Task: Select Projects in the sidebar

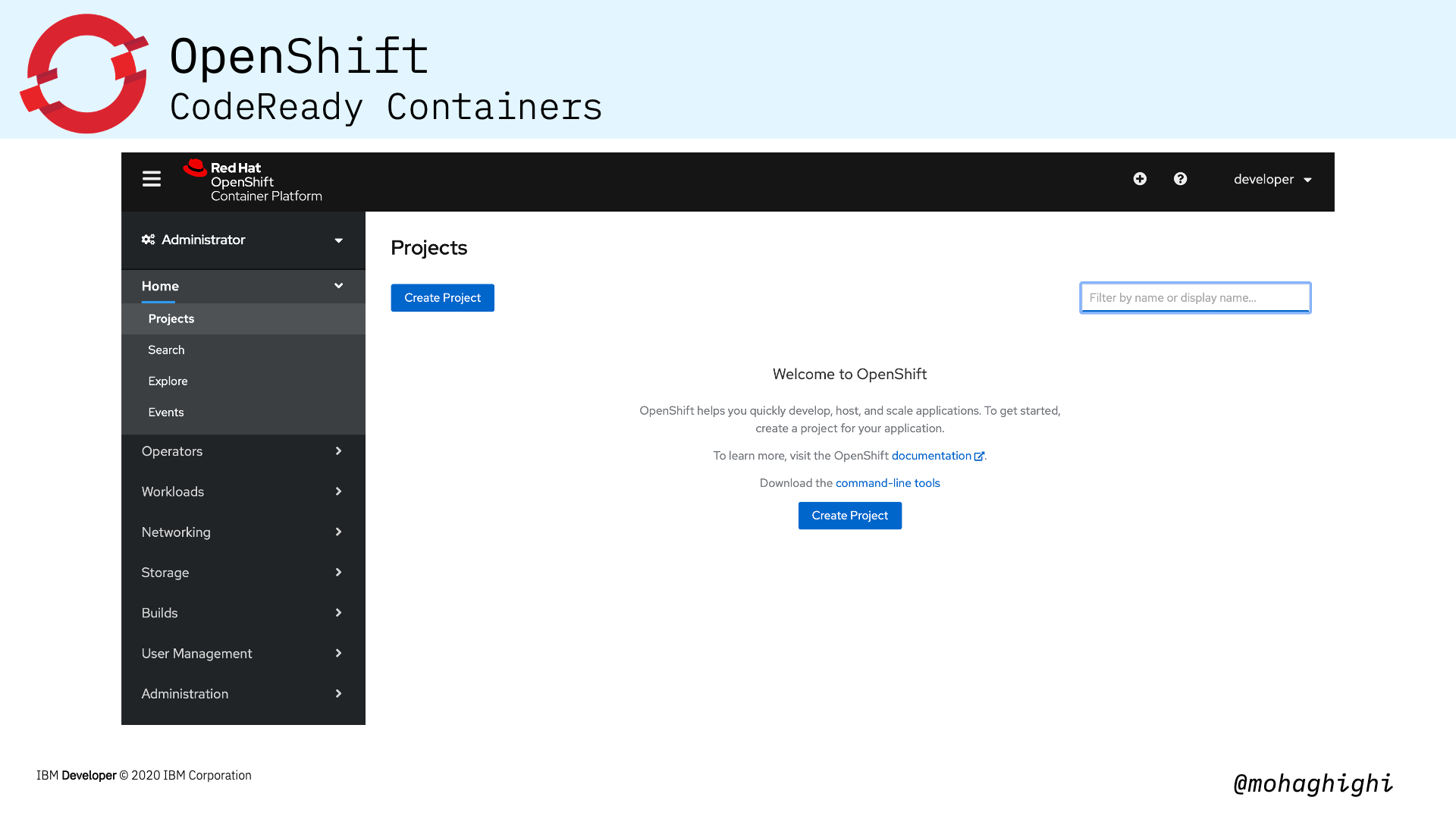Action: tap(243, 318)
